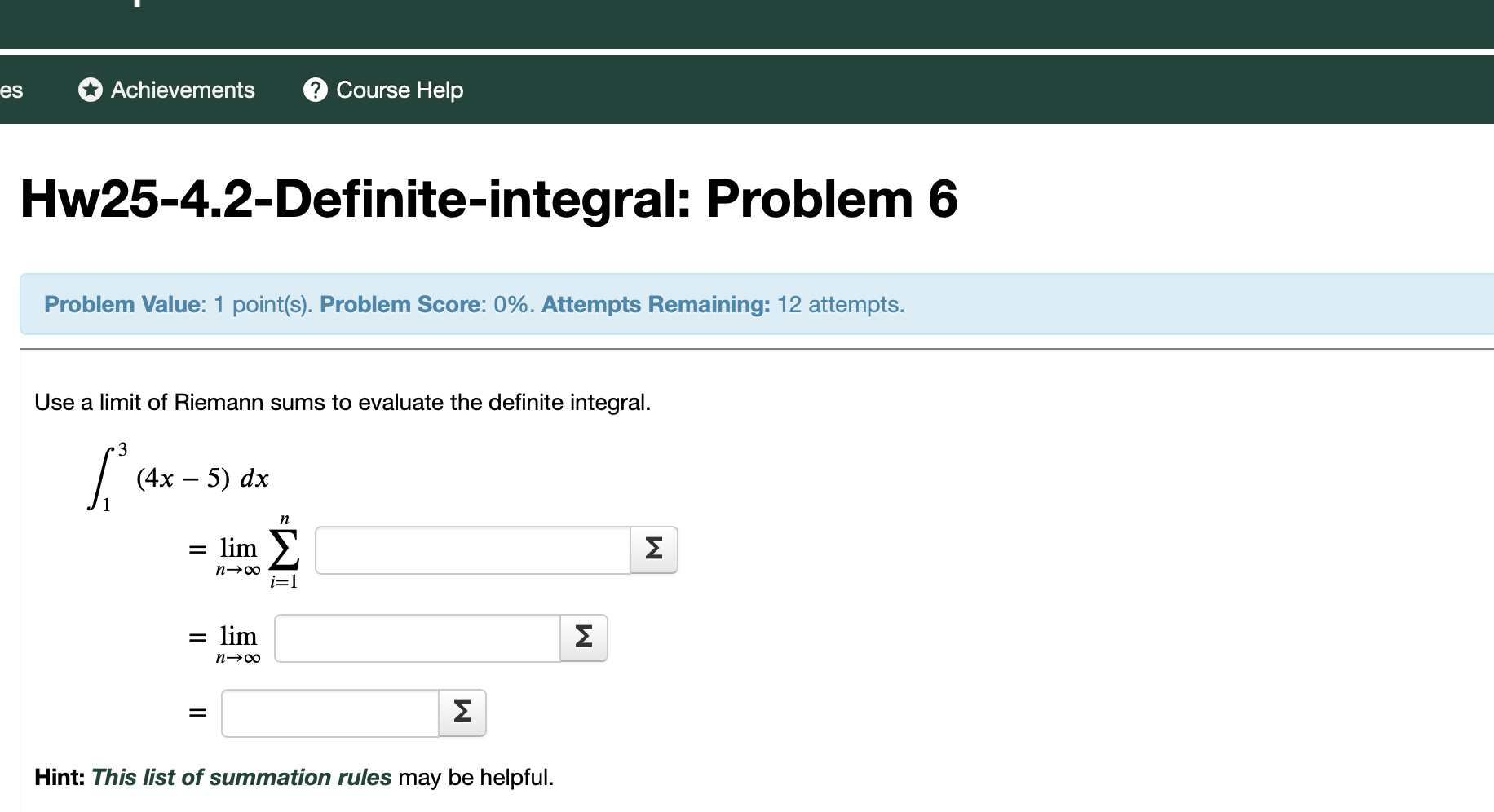Viewport: 1494px width, 812px height.
Task: Open equation editor for second limit answer
Action: pos(584,638)
